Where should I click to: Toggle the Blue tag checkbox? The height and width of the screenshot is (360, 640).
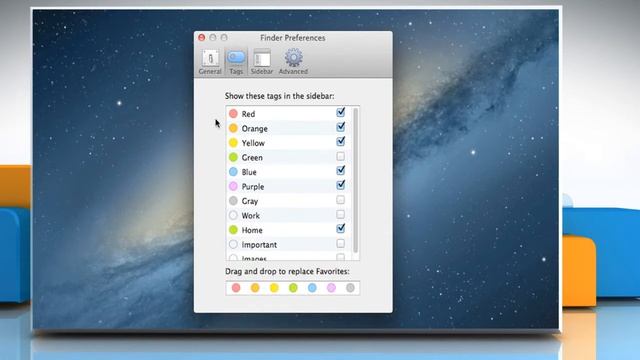click(x=340, y=171)
